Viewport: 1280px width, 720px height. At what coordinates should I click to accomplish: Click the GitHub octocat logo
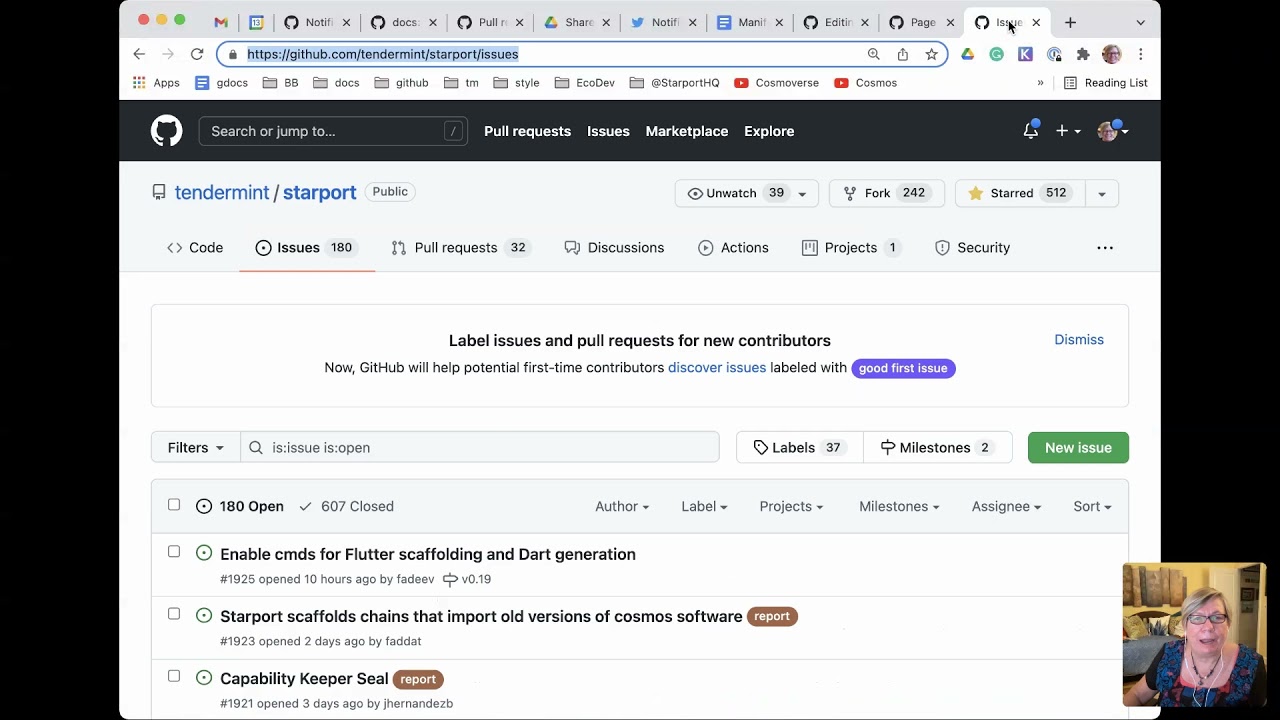[166, 131]
